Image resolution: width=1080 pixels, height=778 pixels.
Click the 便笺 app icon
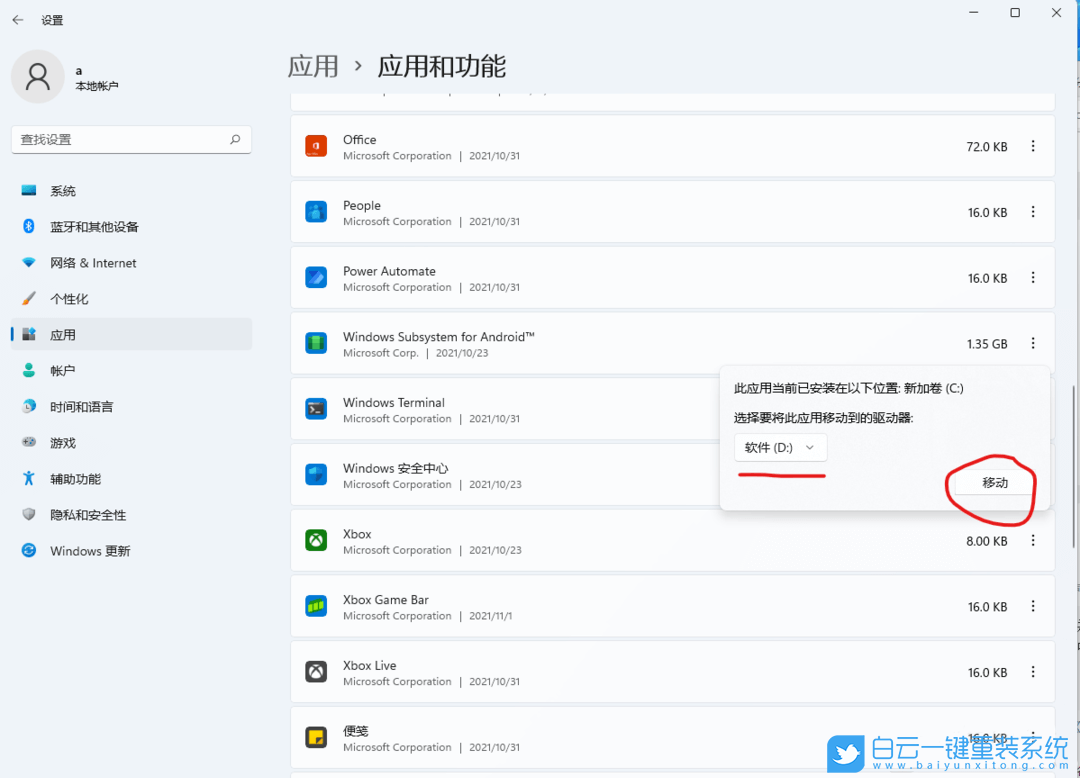[x=317, y=737]
